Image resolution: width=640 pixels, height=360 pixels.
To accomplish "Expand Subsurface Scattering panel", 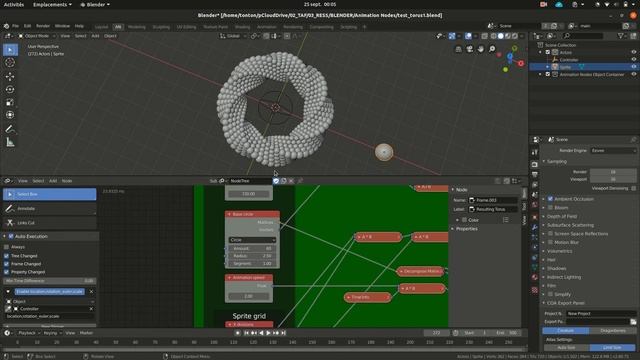I will pos(570,225).
